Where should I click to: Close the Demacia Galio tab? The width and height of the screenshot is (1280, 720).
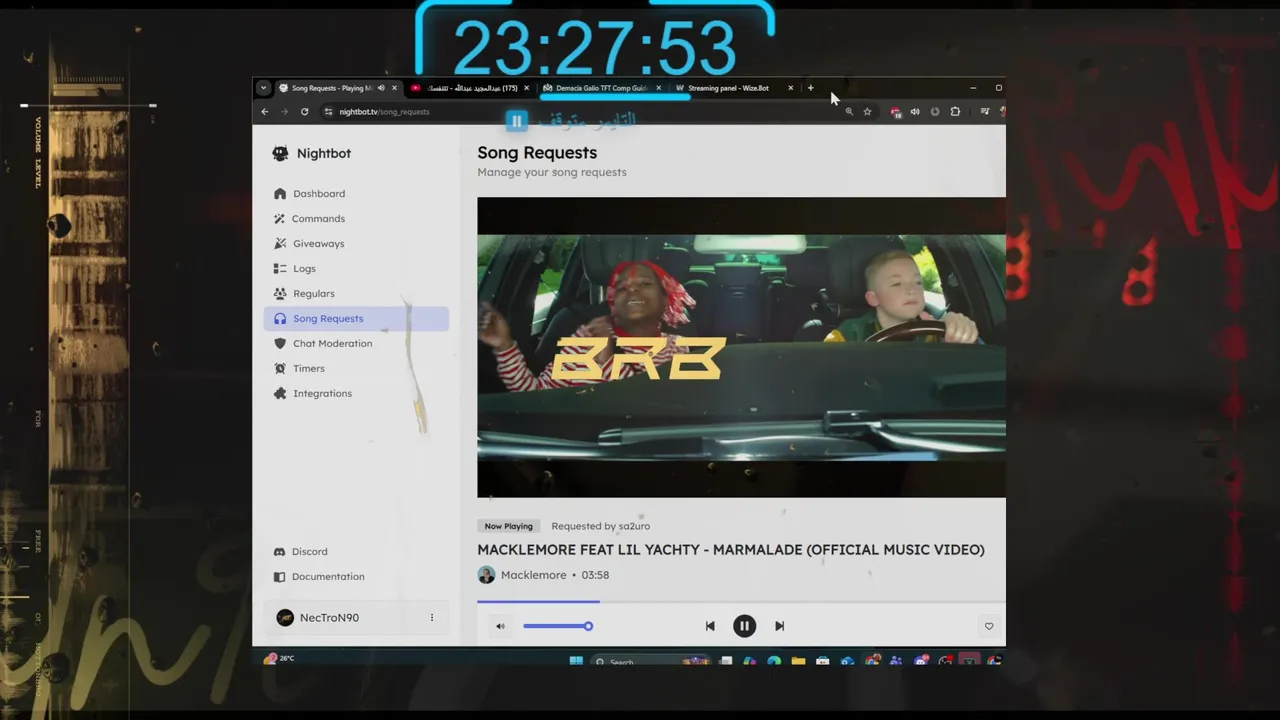point(658,88)
